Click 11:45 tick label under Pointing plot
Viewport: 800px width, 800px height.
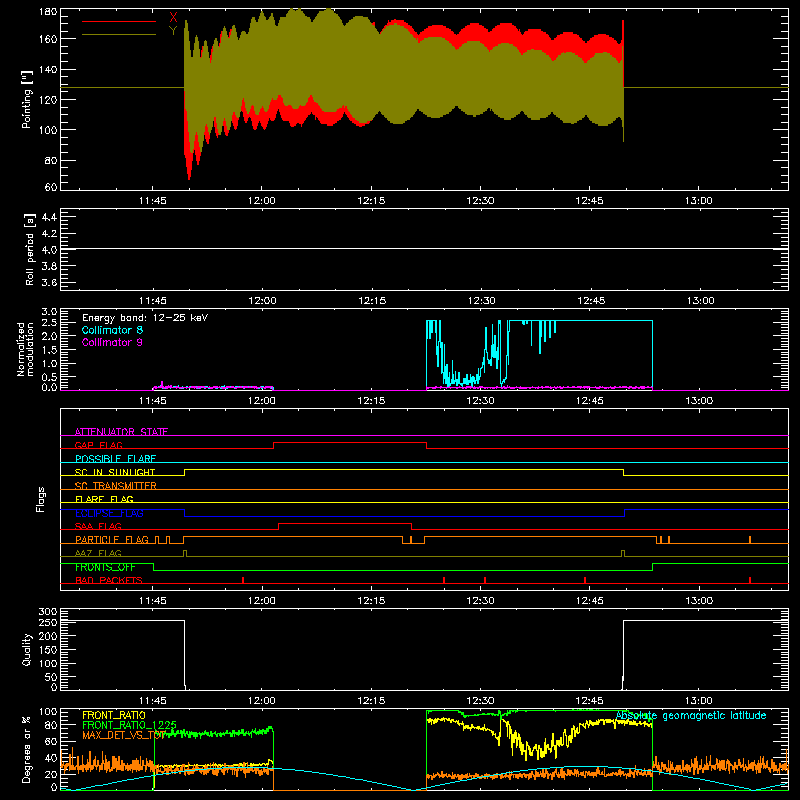(153, 201)
